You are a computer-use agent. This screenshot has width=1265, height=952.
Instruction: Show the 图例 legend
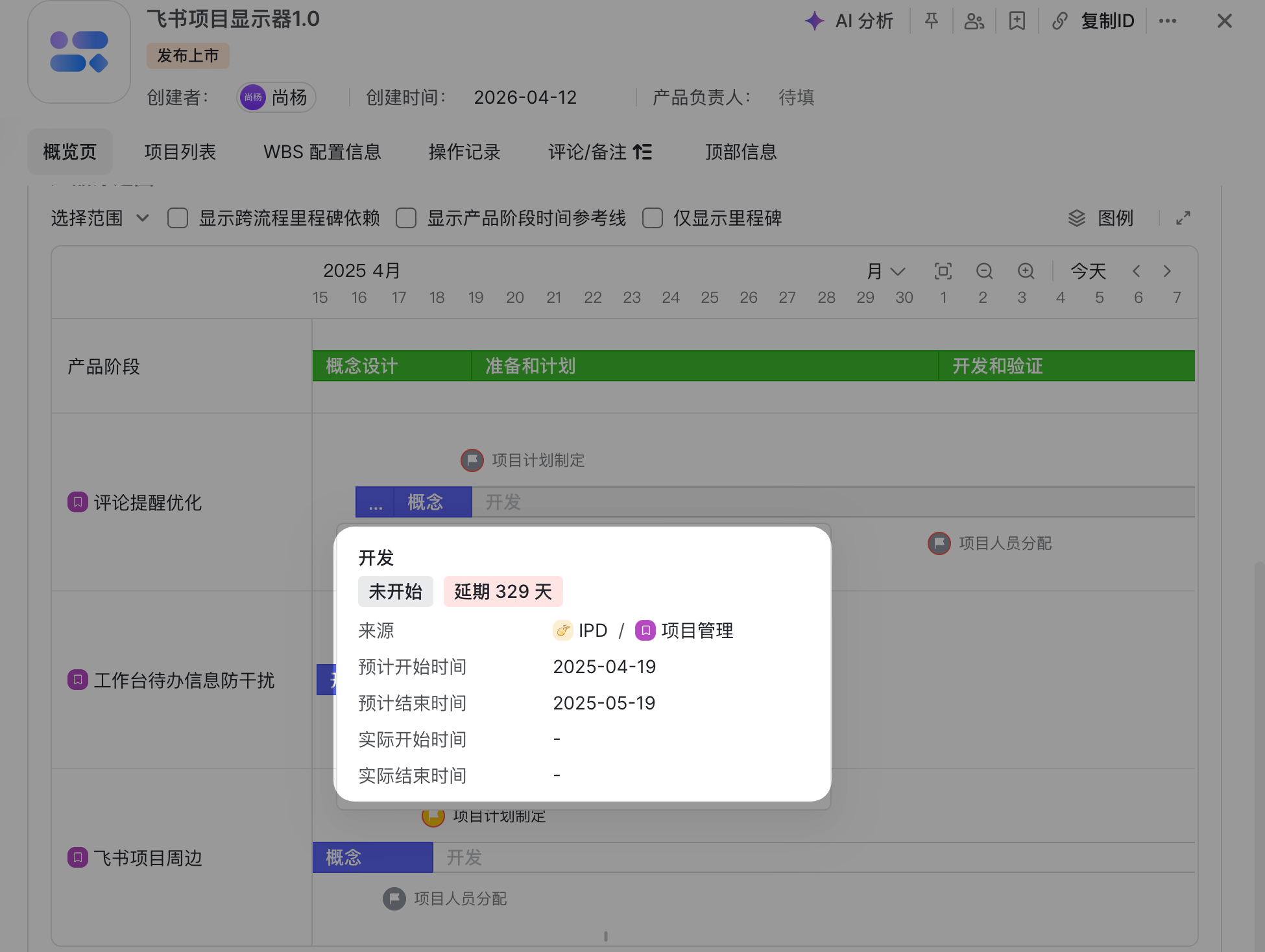[1101, 218]
